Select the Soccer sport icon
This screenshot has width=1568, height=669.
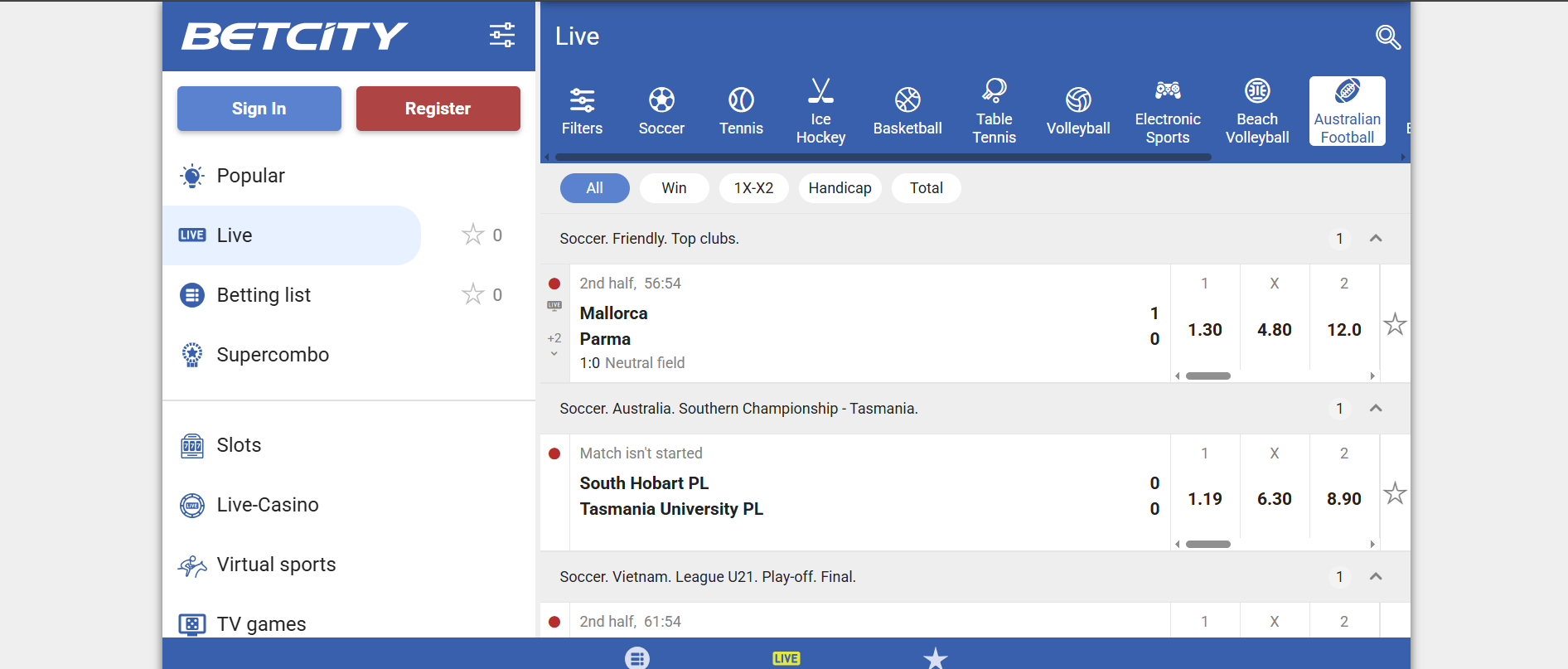pyautogui.click(x=661, y=111)
